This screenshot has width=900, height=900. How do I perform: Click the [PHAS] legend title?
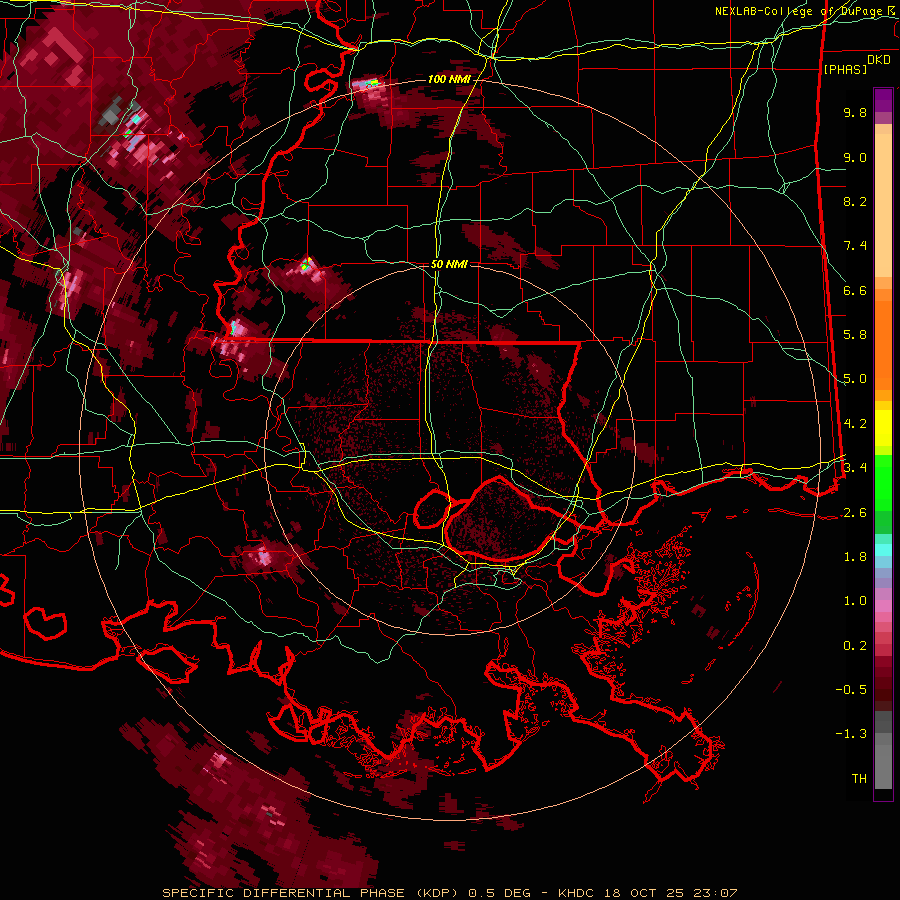pos(845,69)
